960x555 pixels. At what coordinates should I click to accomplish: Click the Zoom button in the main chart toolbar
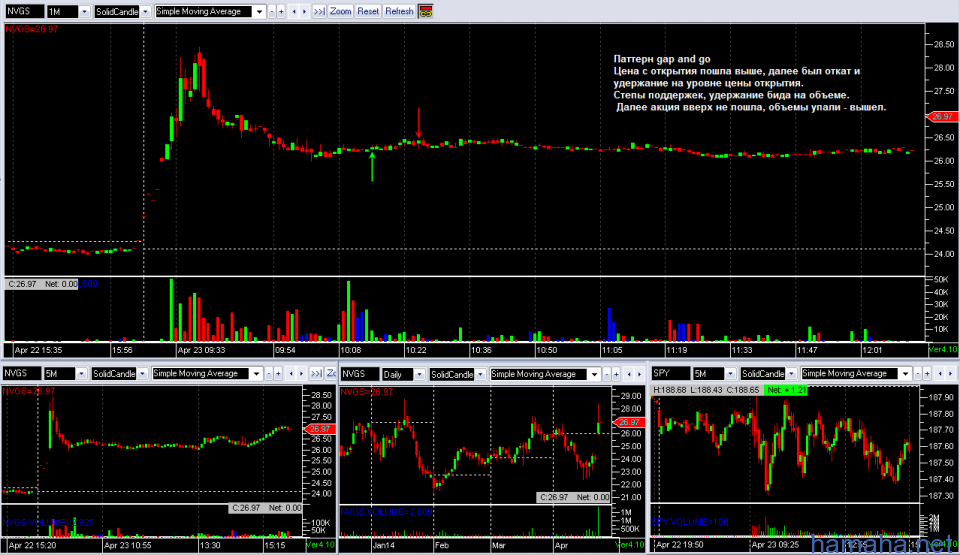click(x=340, y=12)
